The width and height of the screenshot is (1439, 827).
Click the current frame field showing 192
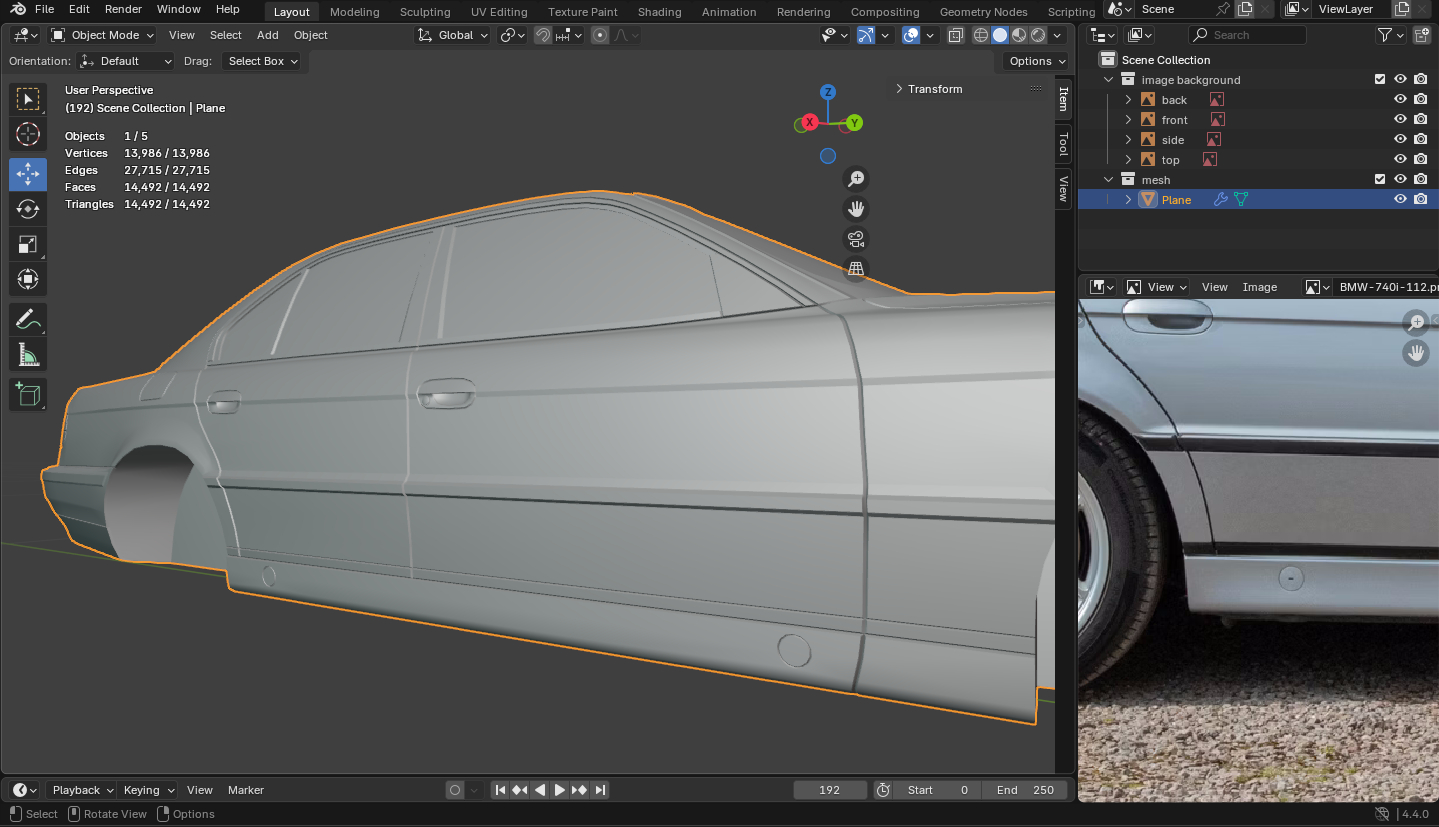(829, 790)
